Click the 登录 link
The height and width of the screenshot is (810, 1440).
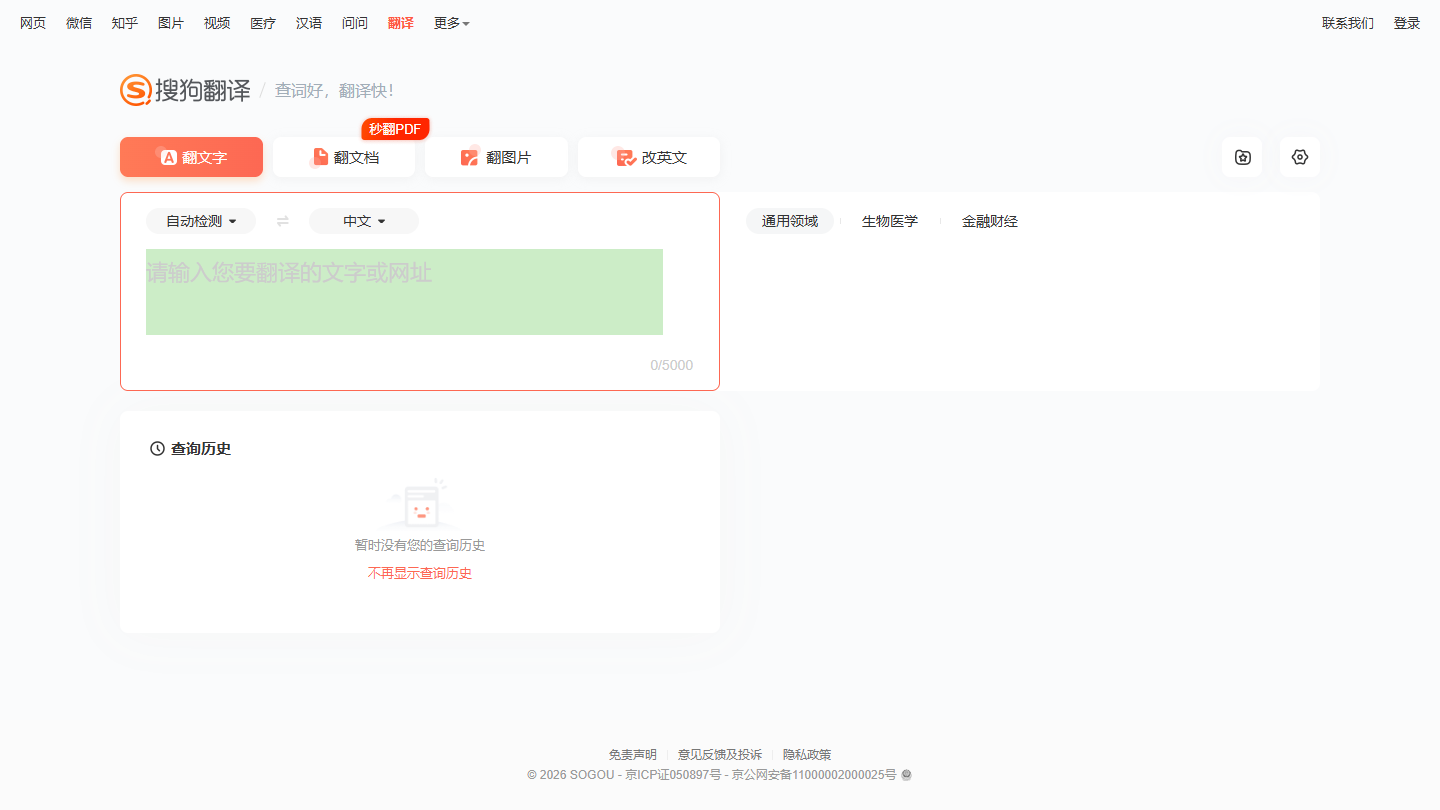coord(1407,23)
